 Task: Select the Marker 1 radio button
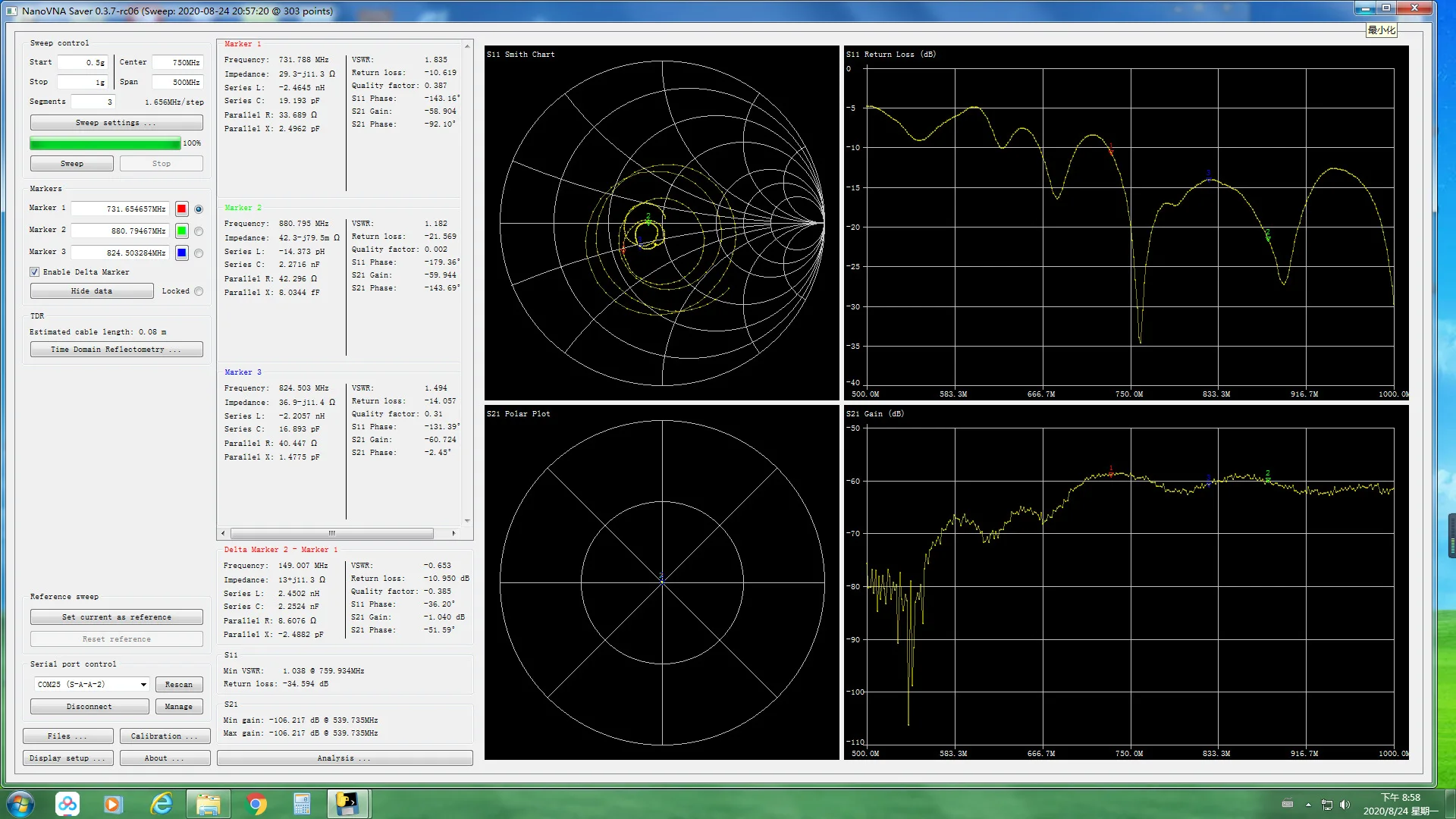coord(199,209)
